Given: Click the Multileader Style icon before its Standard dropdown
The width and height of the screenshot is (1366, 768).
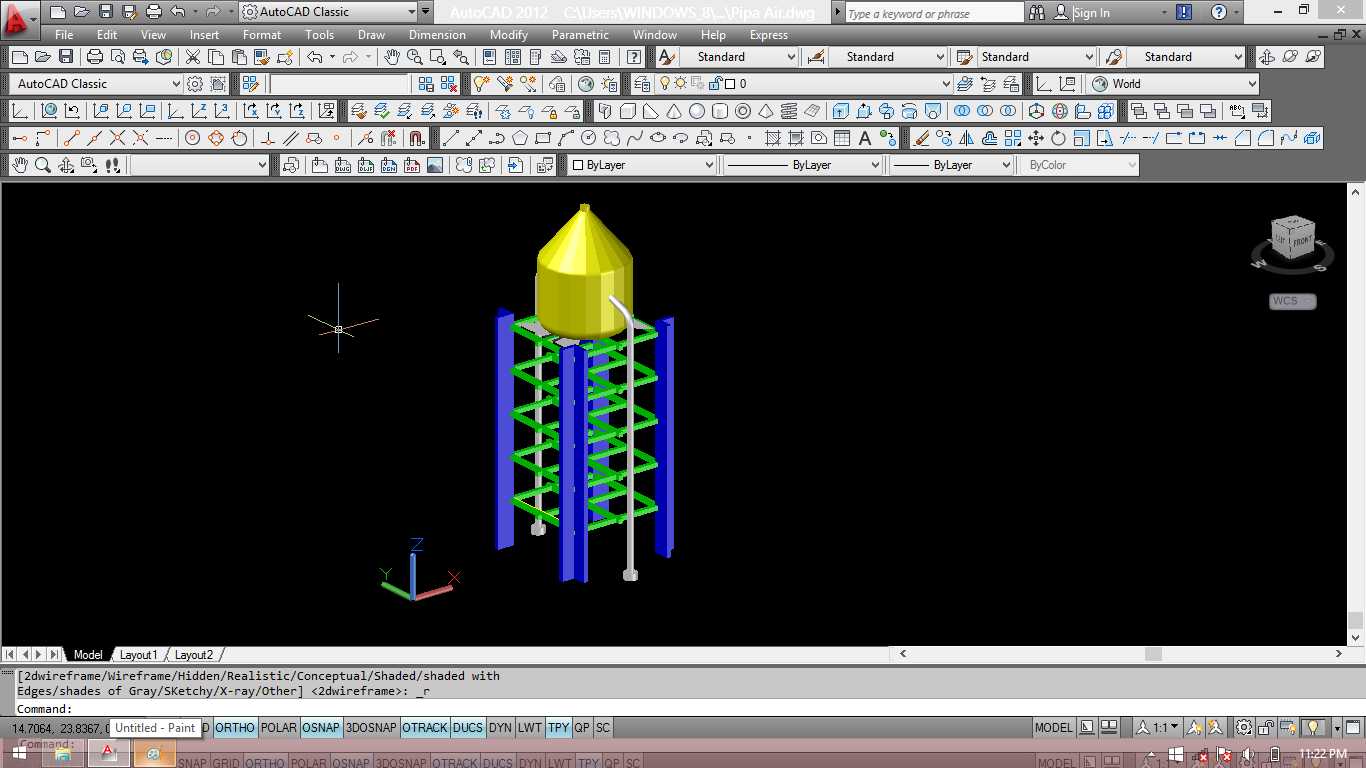Looking at the screenshot, I should pos(1113,57).
